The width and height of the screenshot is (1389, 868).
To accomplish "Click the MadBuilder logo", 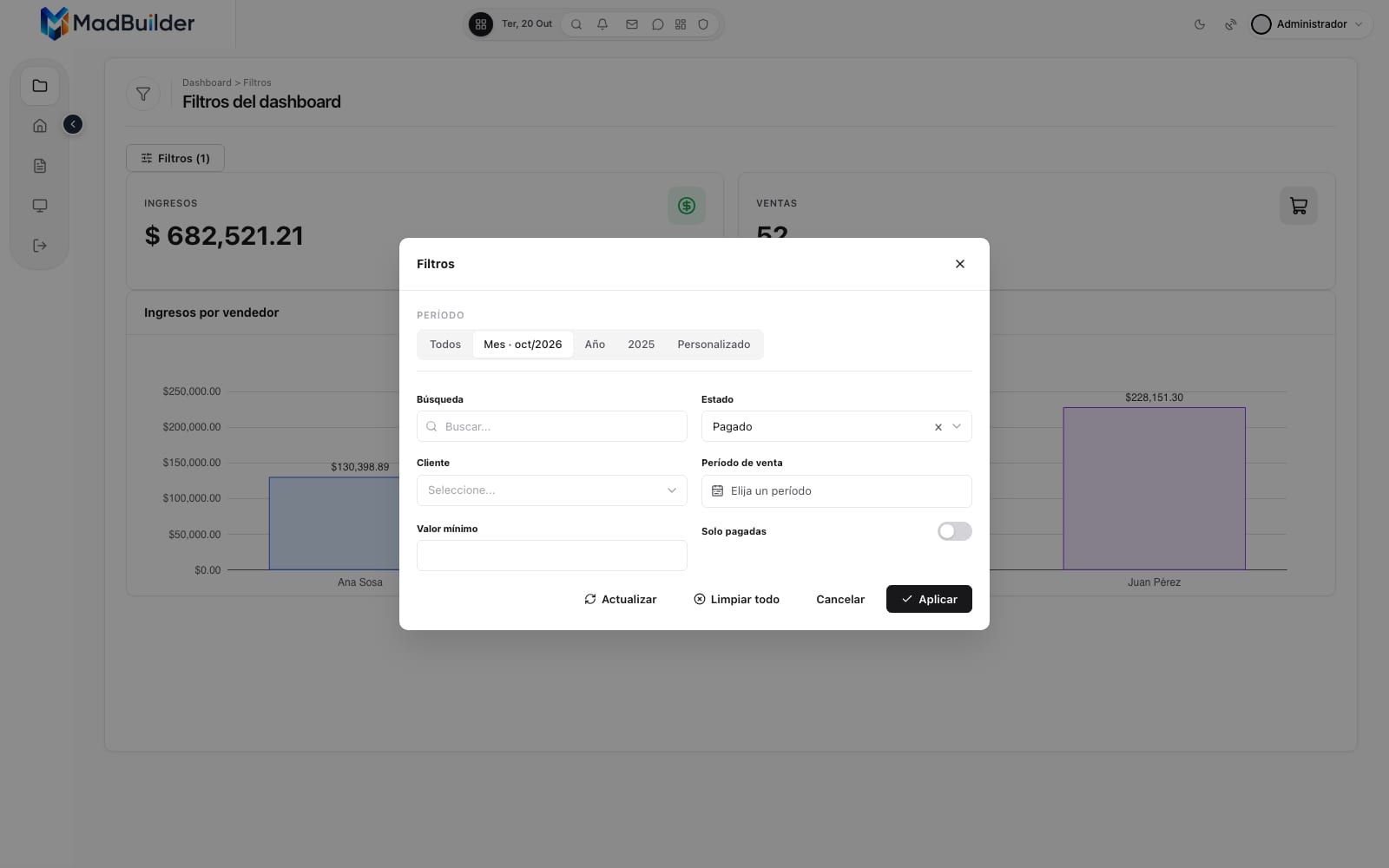I will pos(117,23).
